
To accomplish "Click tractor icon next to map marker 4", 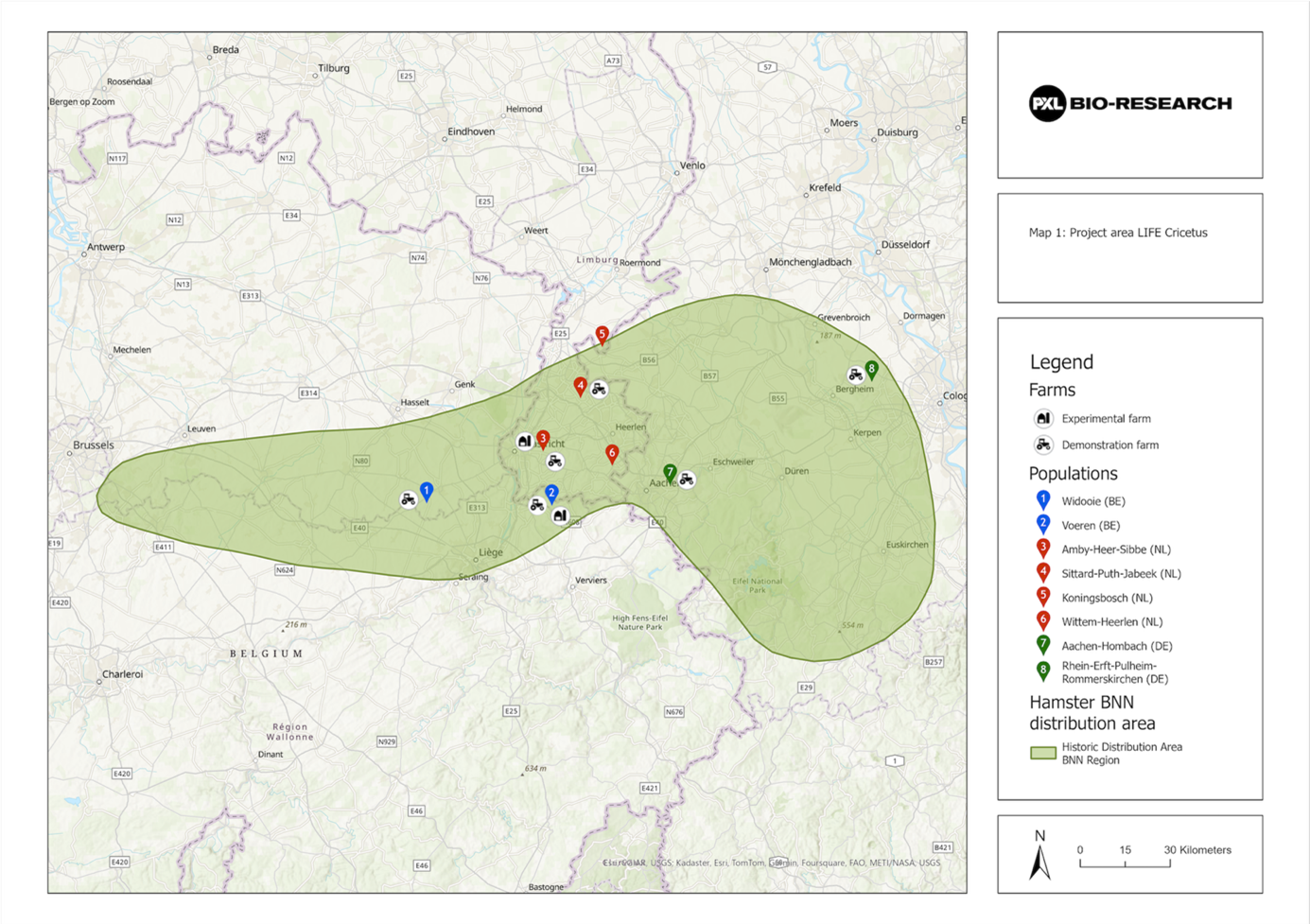I will (599, 389).
